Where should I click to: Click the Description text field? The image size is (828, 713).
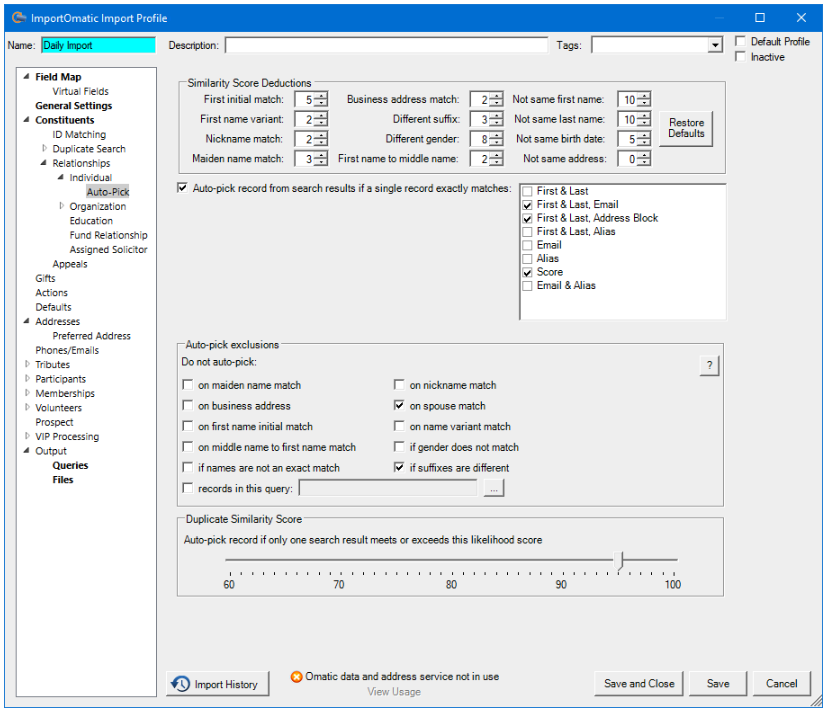[x=387, y=45]
